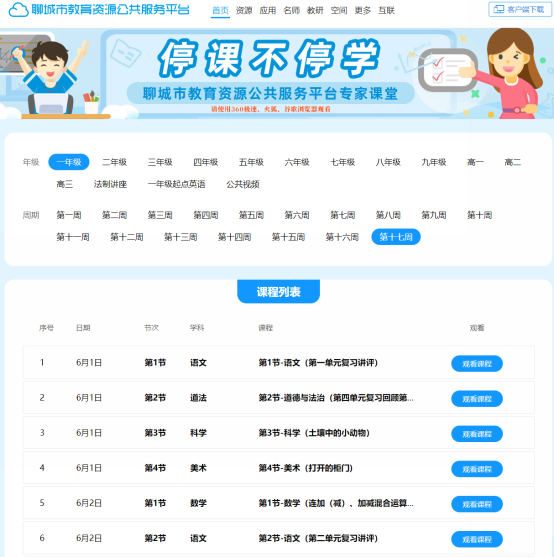Watch the 第1节-语文 第一单元复习讲评 course

coord(477,364)
